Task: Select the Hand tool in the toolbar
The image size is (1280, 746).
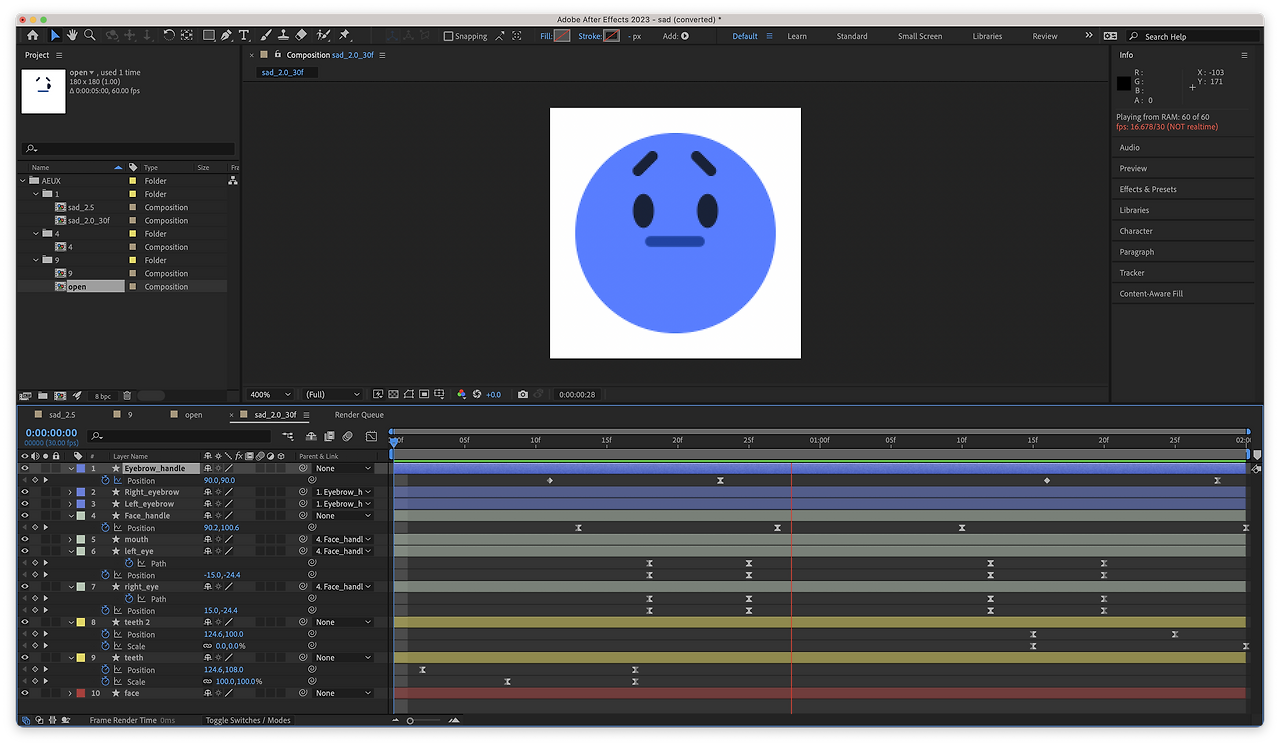Action: (73, 35)
